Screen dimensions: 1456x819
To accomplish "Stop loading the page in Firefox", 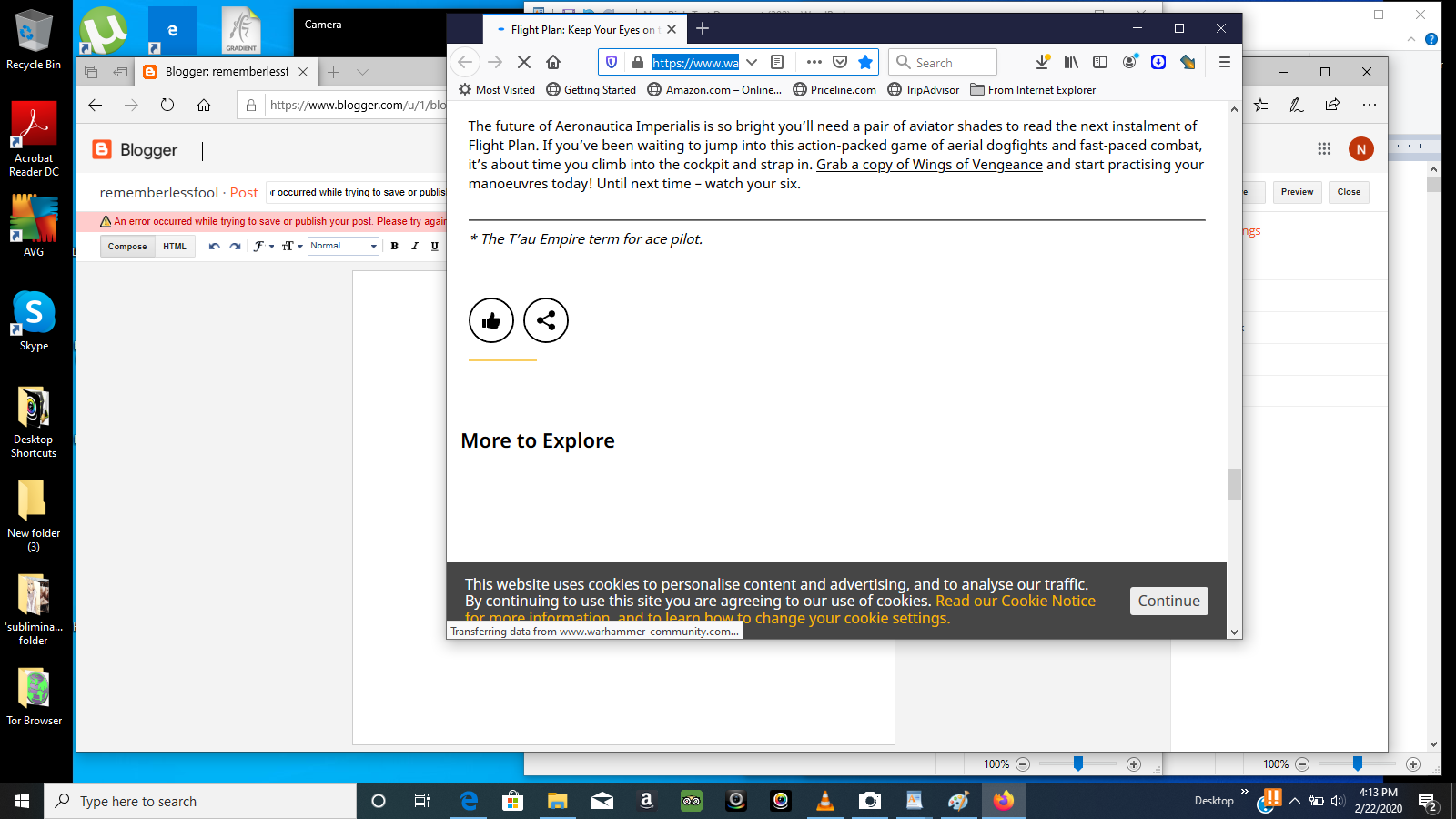I will (524, 62).
